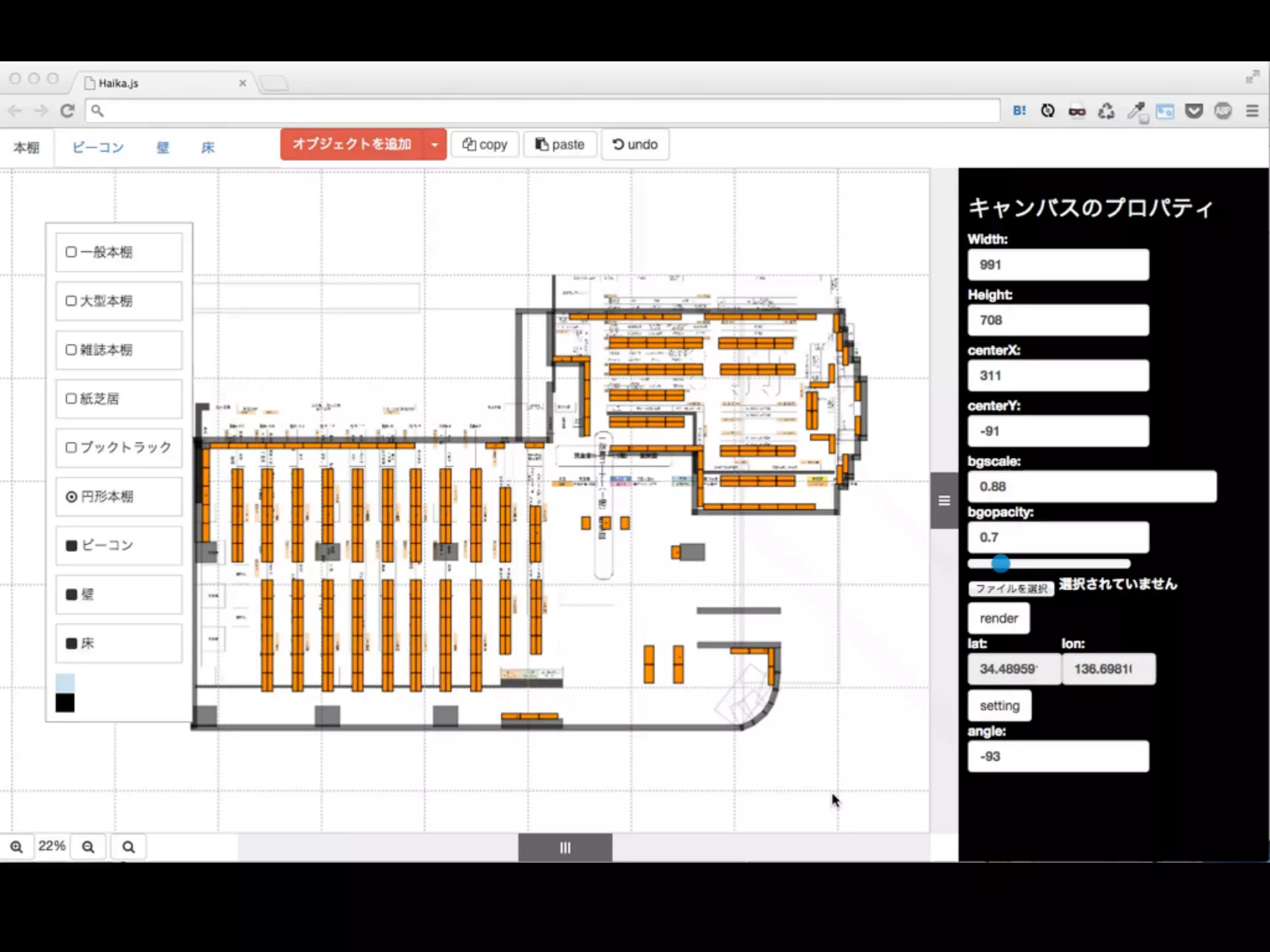
Task: Click the browser reload icon
Action: (x=68, y=111)
